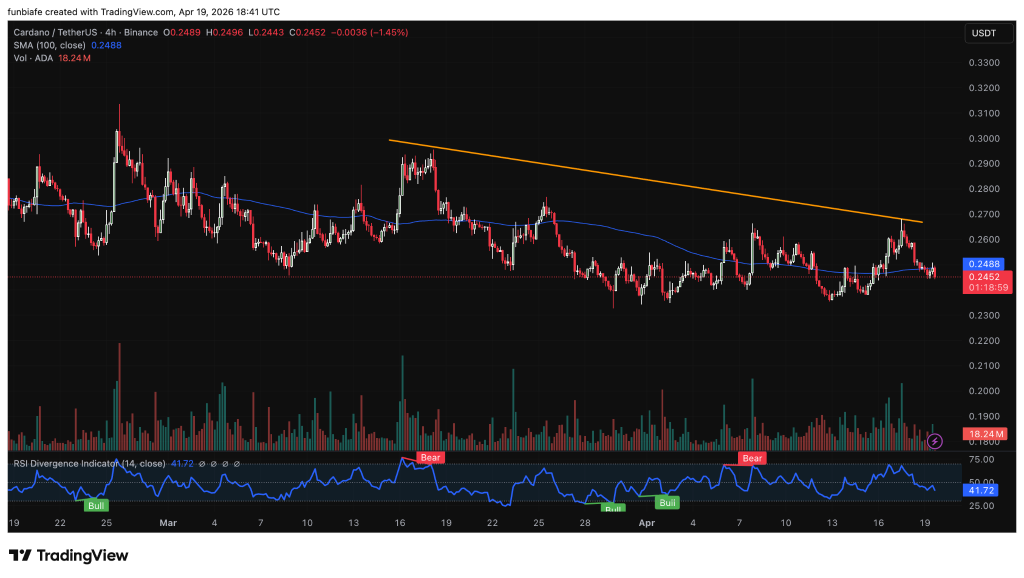
Task: Click the 0.3000 level on price scale
Action: coord(984,138)
